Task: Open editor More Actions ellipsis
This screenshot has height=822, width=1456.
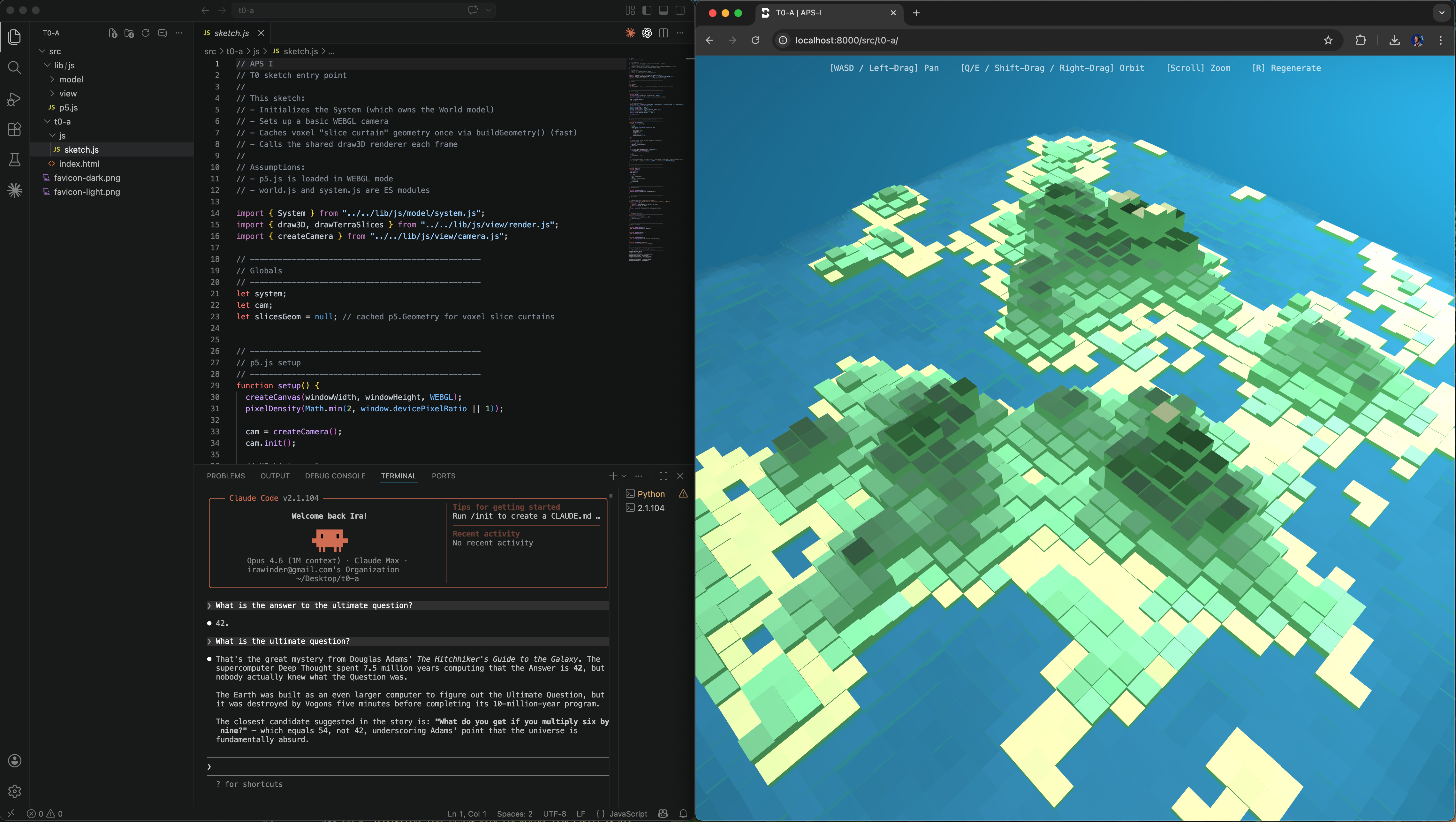Action: (x=680, y=33)
